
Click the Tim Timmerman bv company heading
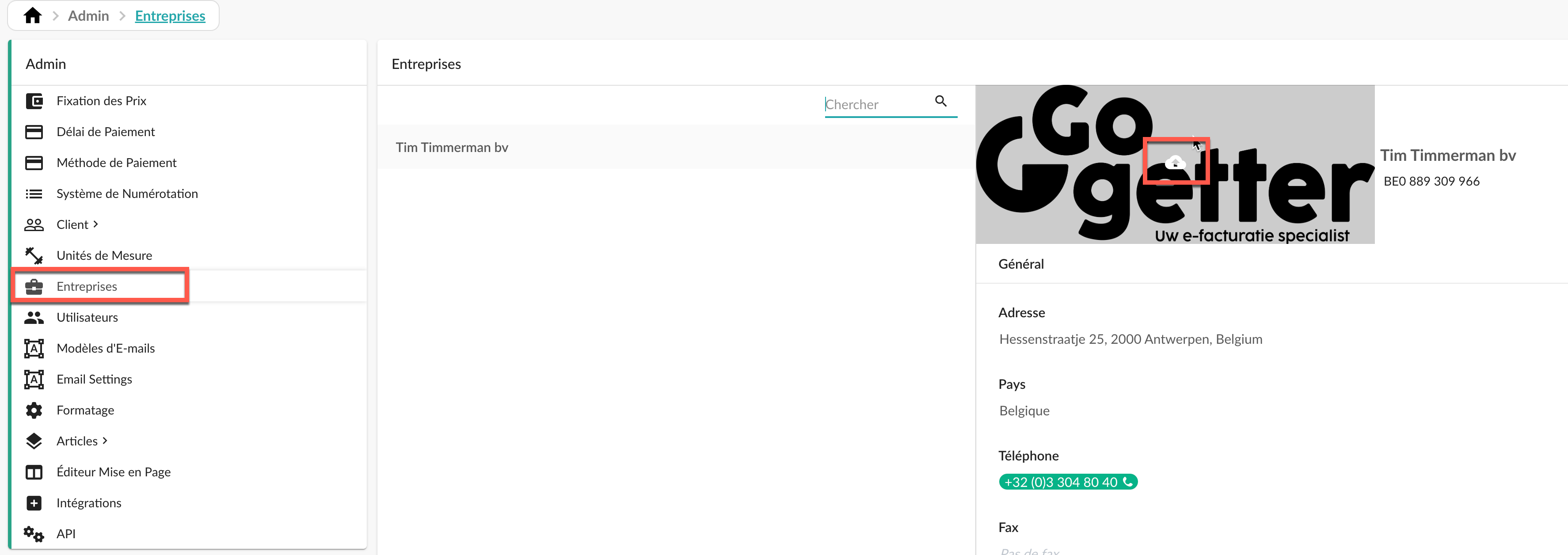tap(1447, 156)
